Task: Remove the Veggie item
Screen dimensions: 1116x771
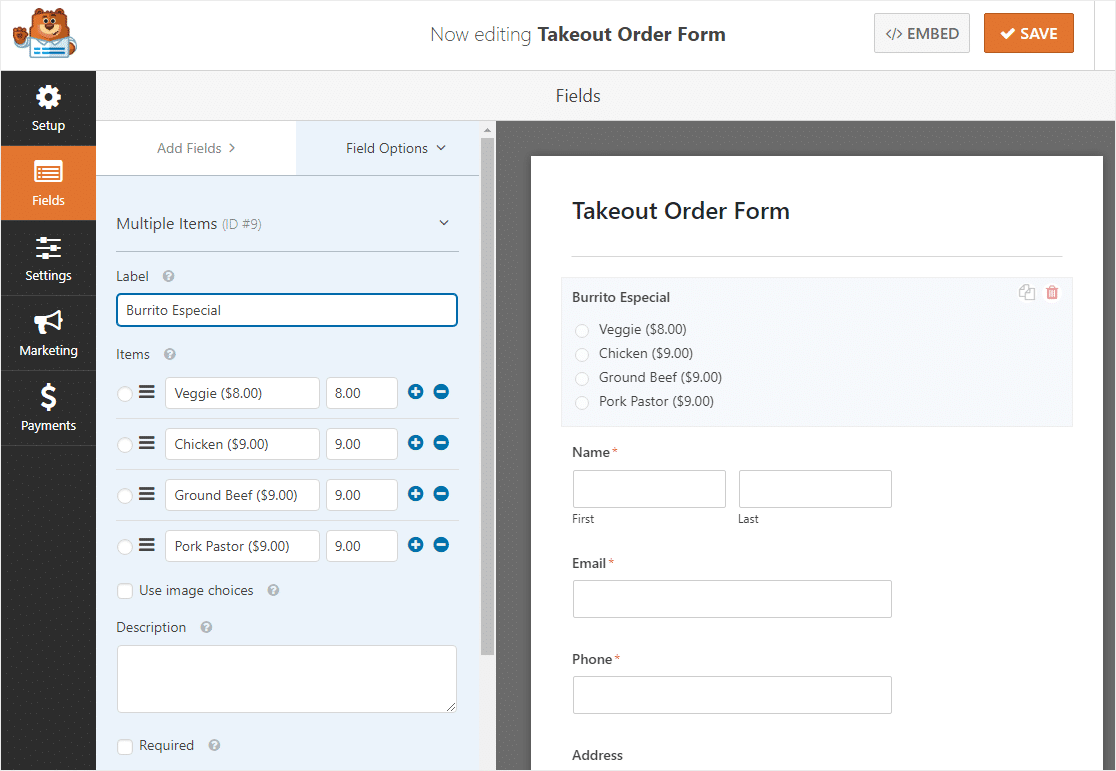Action: tap(441, 392)
